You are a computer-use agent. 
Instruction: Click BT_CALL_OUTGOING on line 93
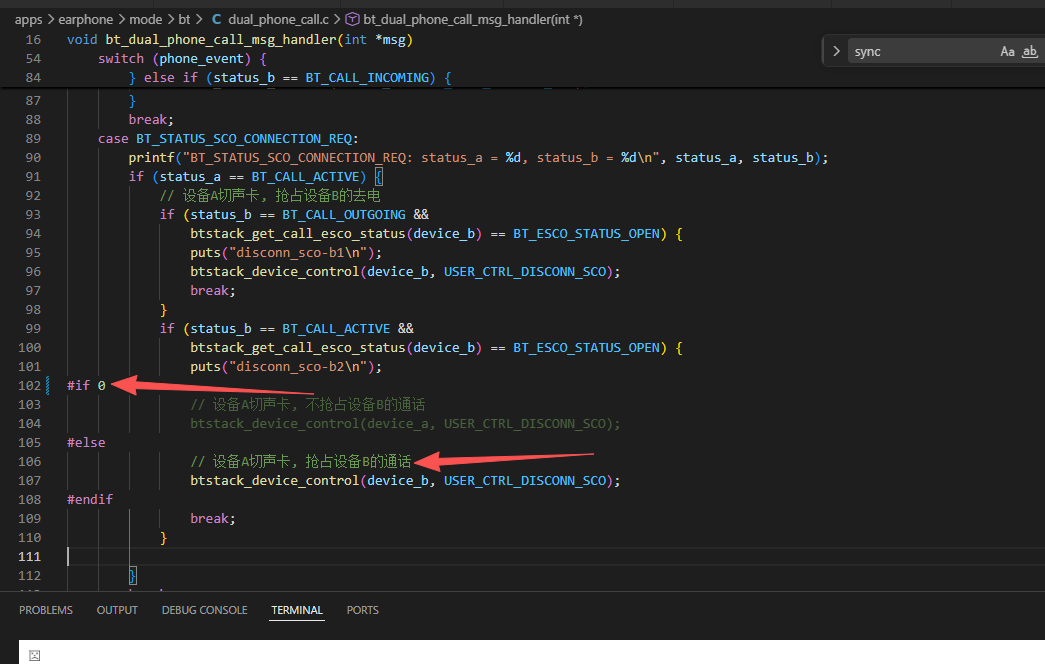pyautogui.click(x=344, y=215)
